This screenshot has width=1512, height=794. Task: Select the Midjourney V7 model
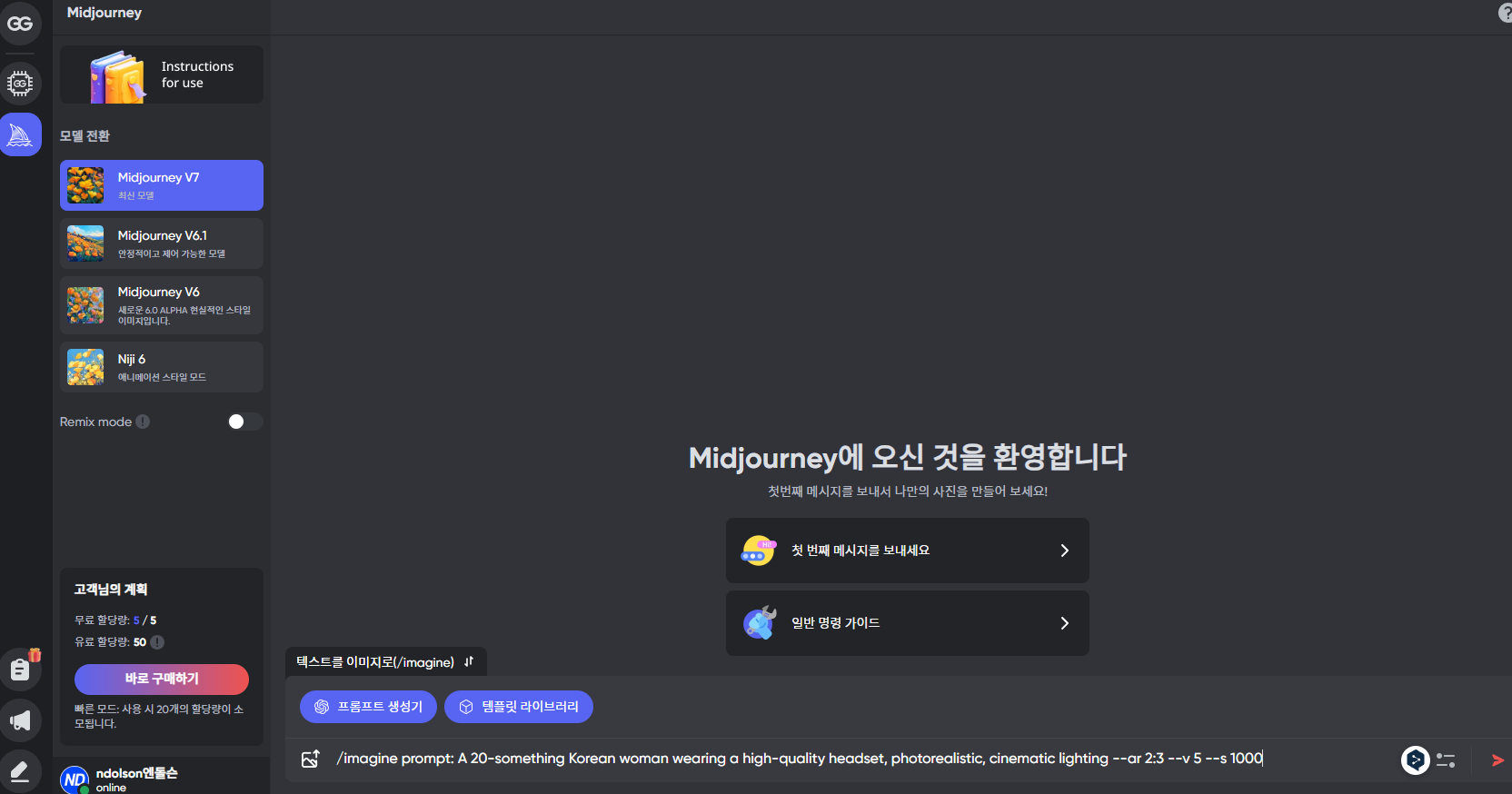(162, 185)
